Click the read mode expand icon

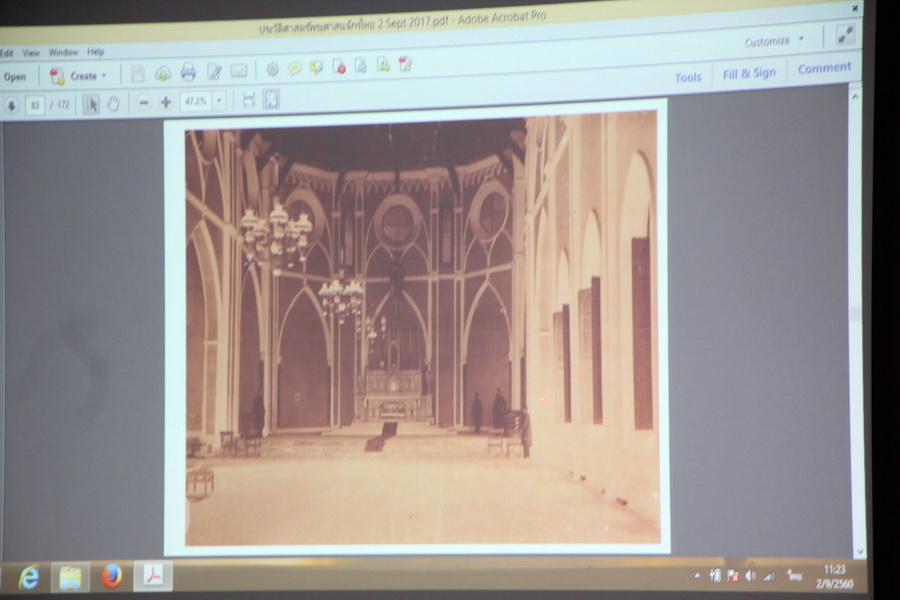click(845, 36)
